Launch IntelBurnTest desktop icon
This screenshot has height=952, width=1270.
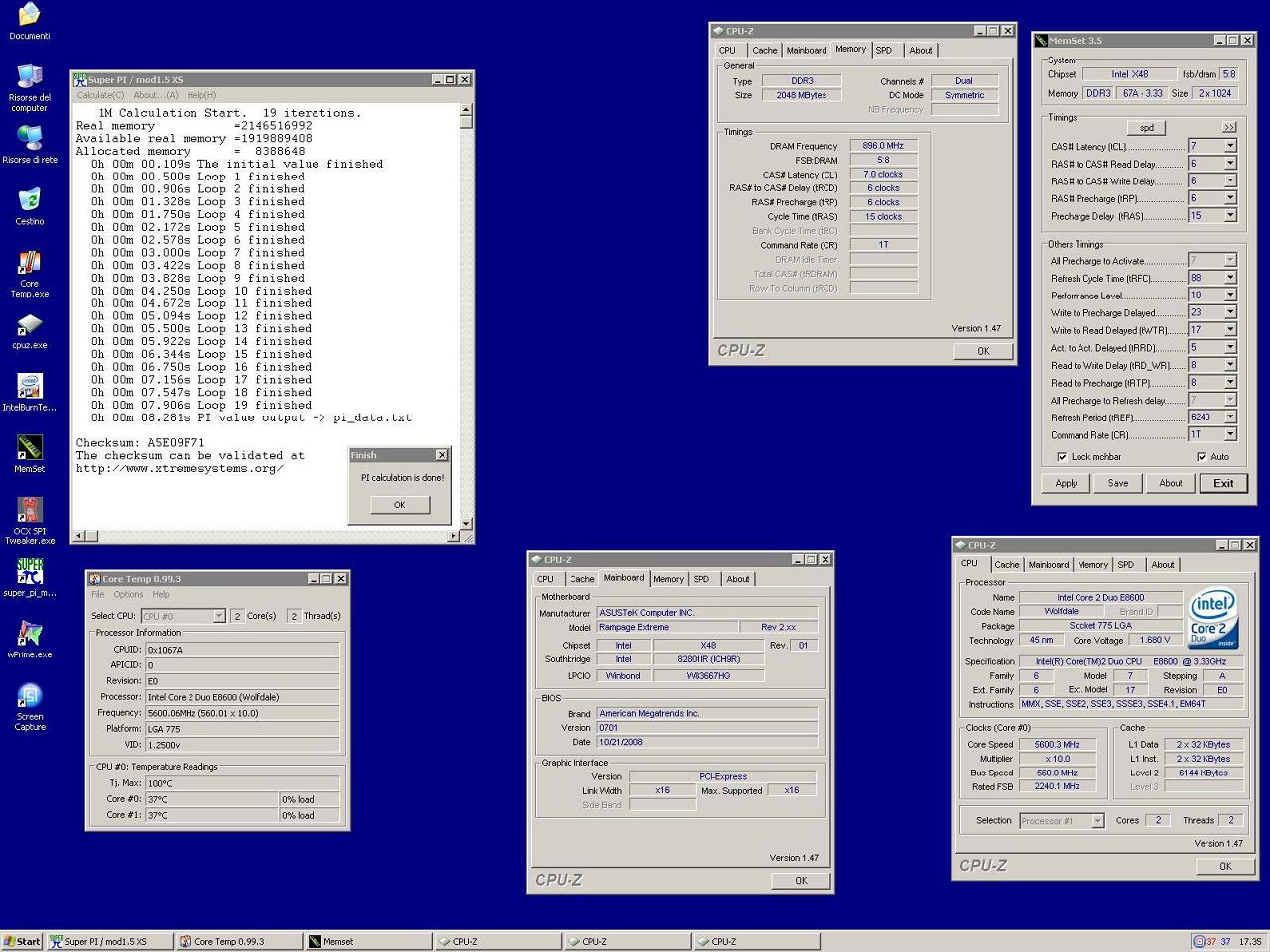coord(29,392)
